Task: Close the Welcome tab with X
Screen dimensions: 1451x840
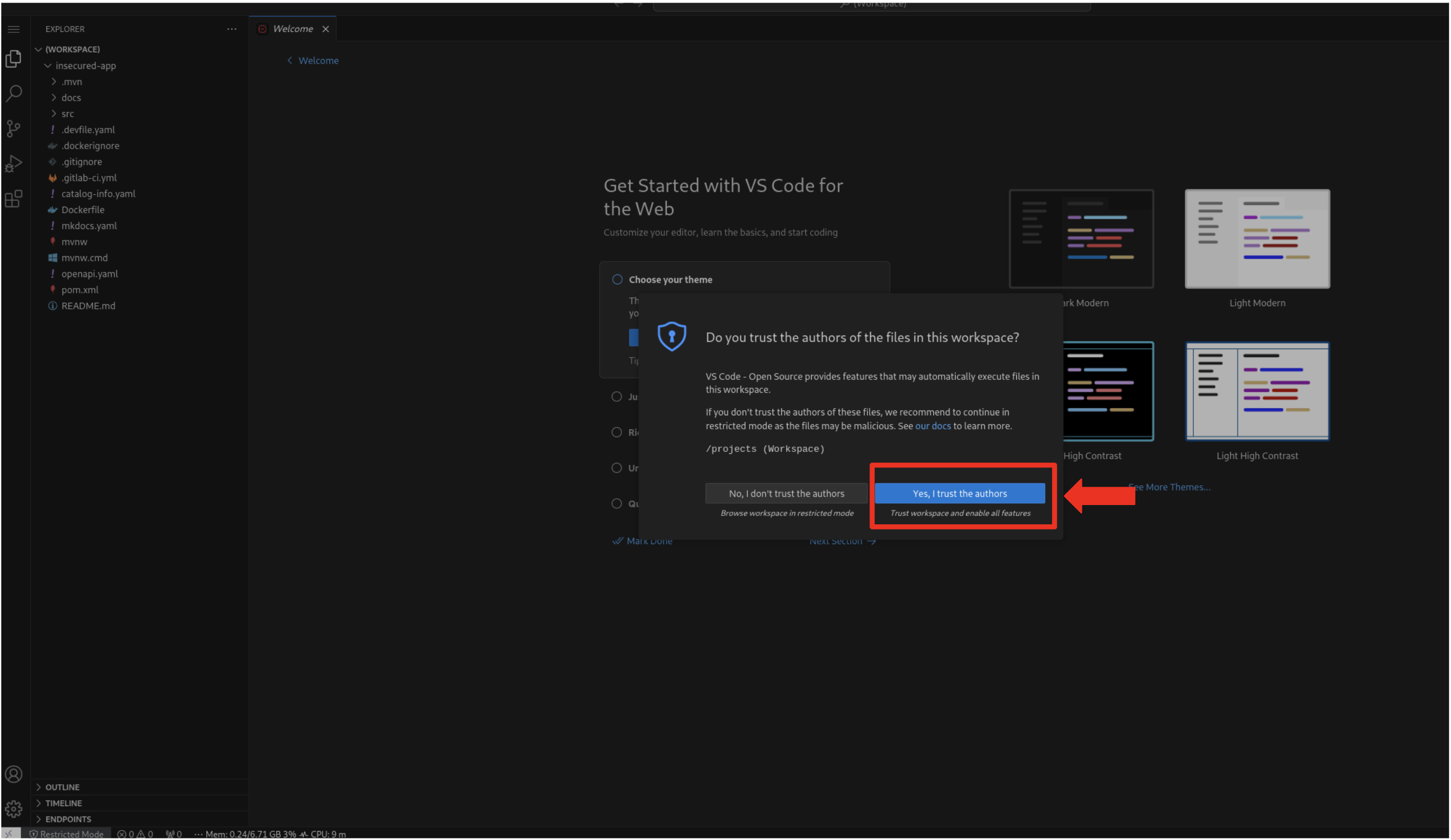Action: coord(325,29)
